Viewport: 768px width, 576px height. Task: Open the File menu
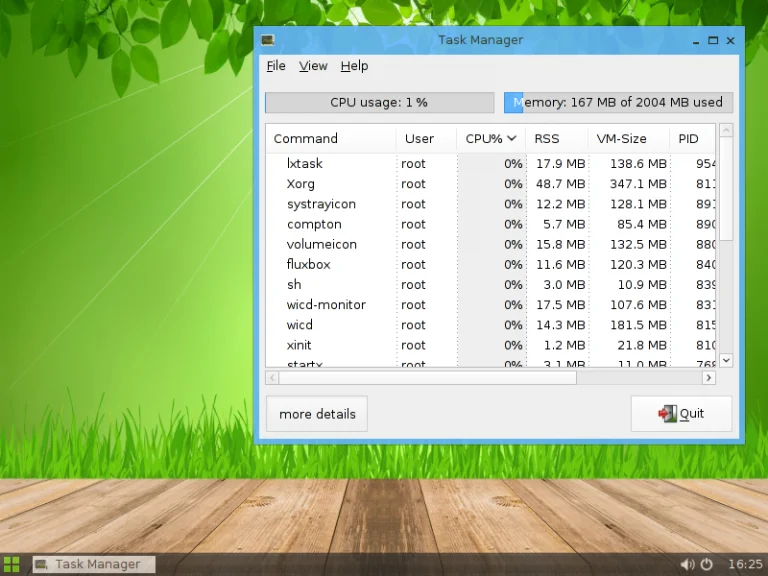(276, 66)
